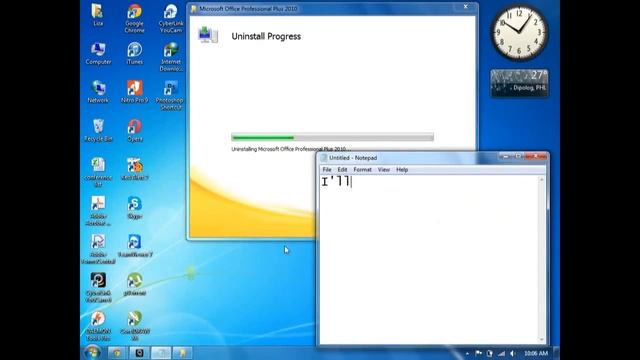Viewport: 640px width, 360px height.
Task: Open the Adobe Reader desktop shortcut
Action: pyautogui.click(x=98, y=210)
